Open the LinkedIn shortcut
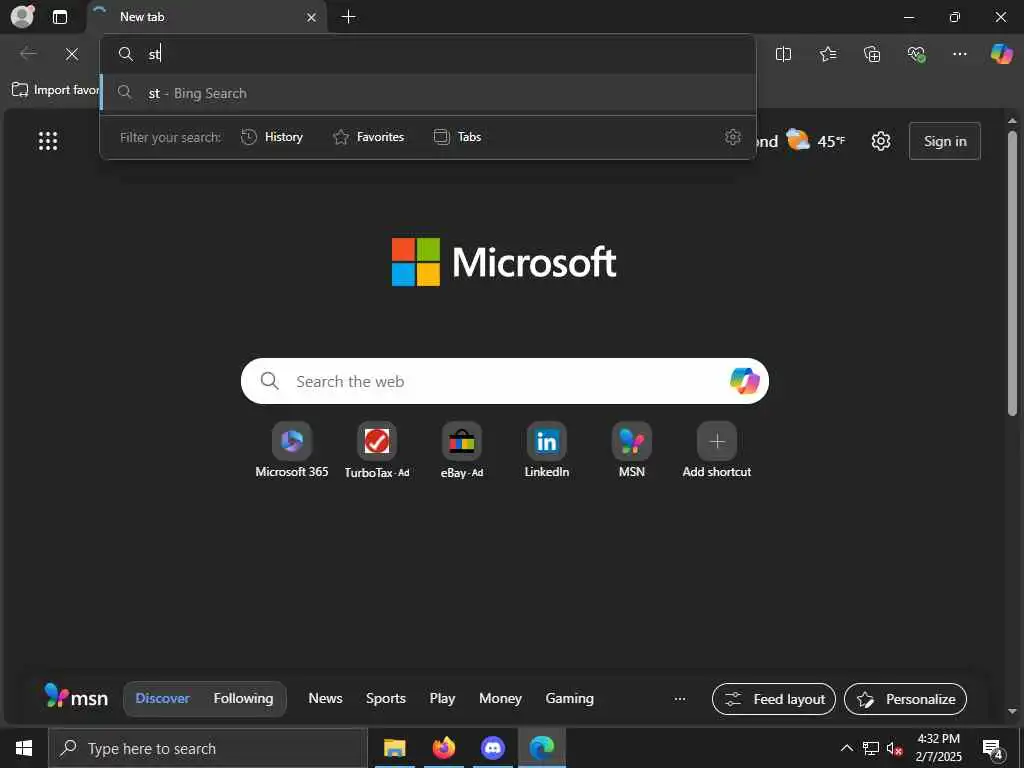 pos(547,451)
